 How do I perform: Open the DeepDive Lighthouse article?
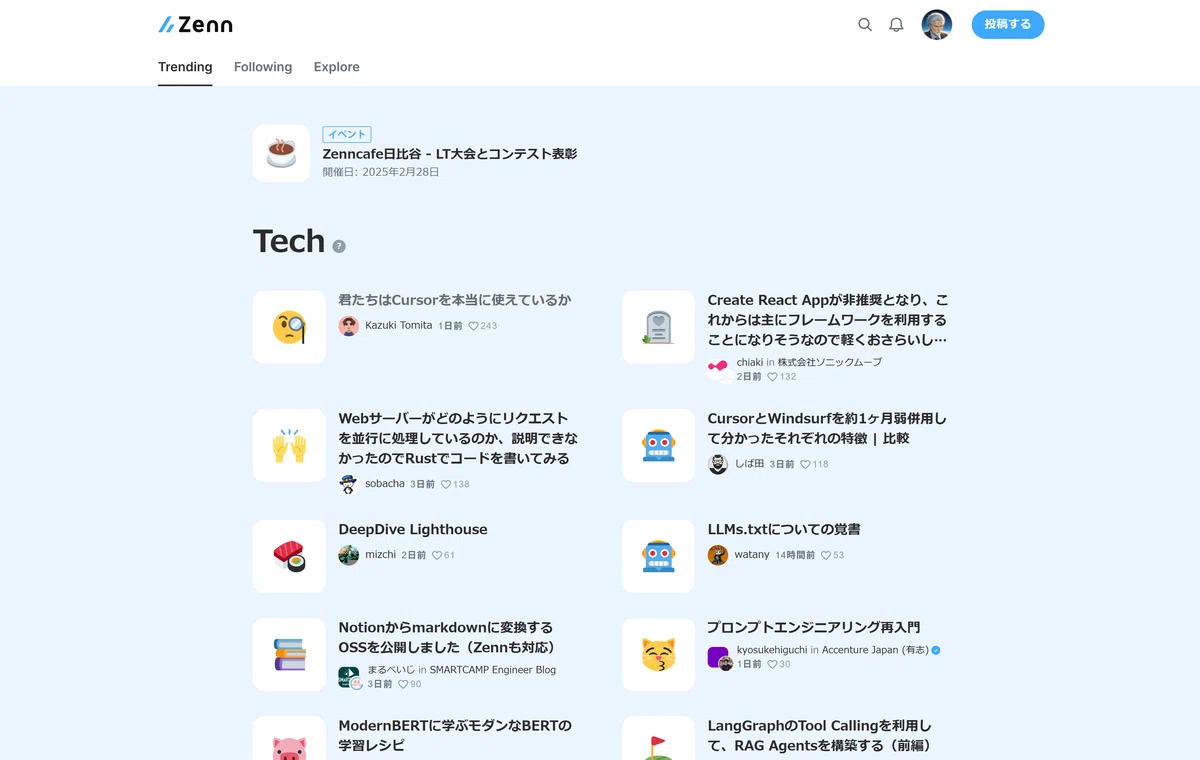click(x=413, y=529)
